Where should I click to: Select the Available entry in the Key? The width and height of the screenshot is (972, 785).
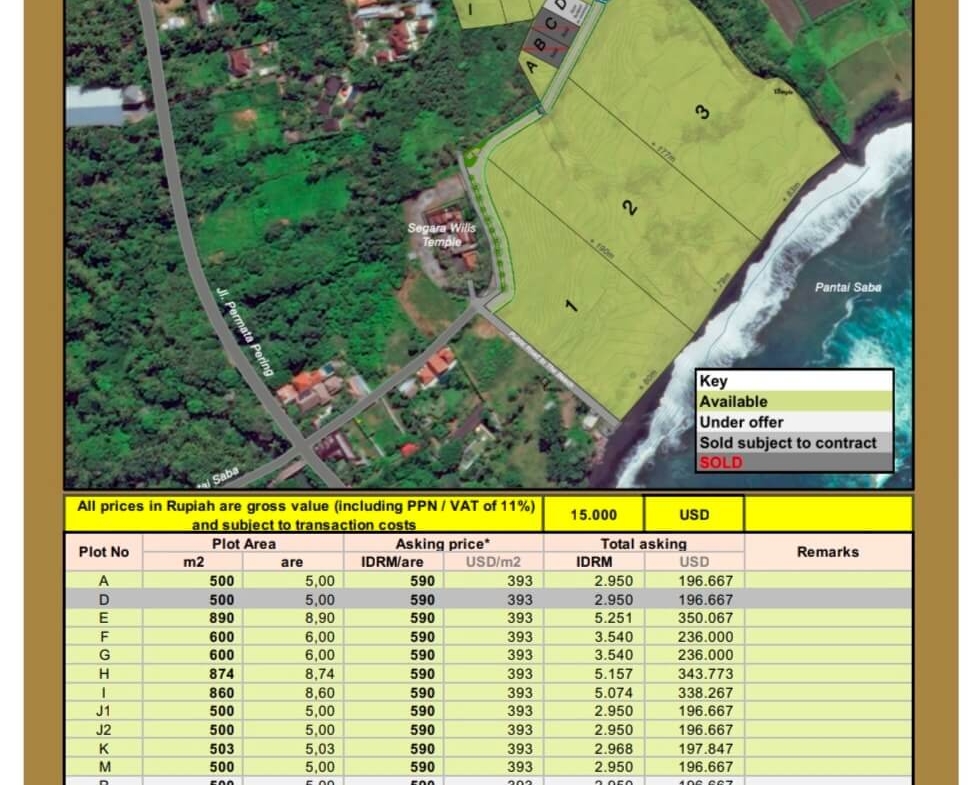(794, 401)
